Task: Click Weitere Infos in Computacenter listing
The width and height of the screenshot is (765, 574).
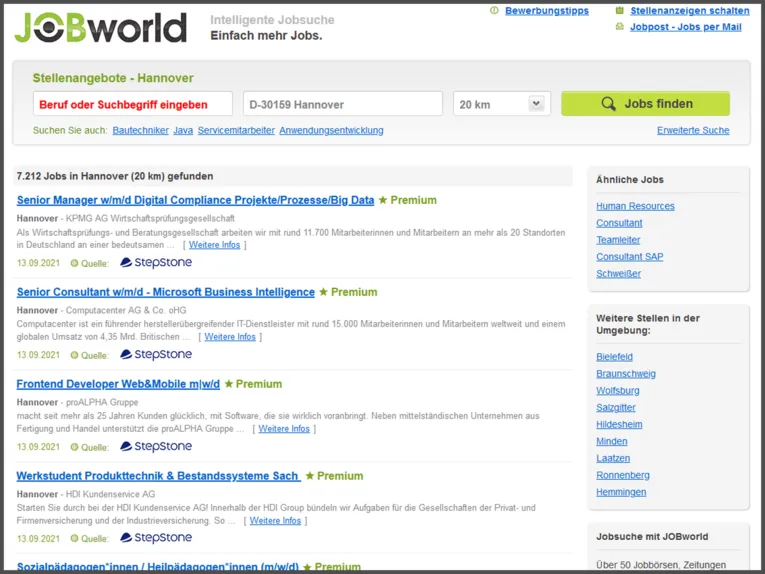Action: (230, 336)
